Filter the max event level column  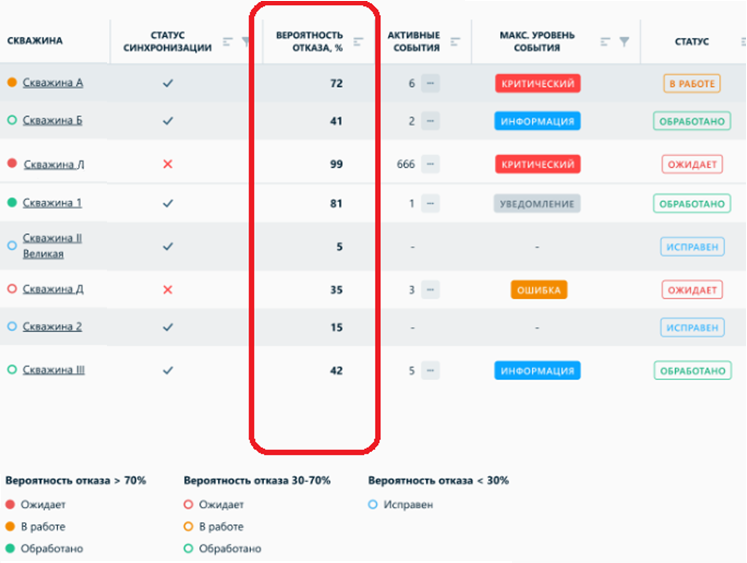624,42
